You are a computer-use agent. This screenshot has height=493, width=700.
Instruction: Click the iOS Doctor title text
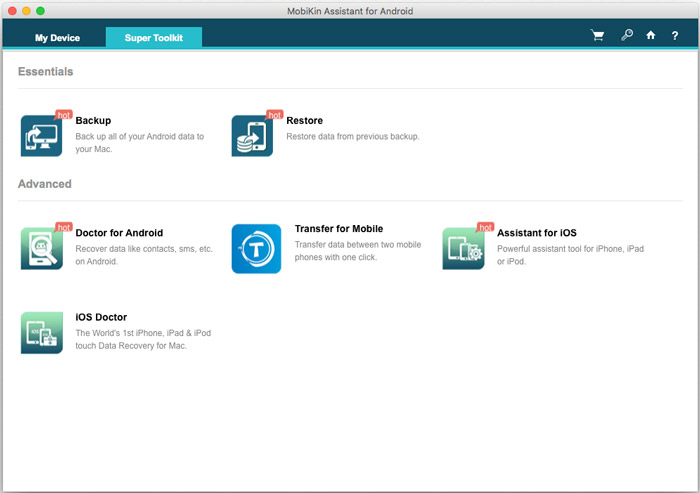101,317
